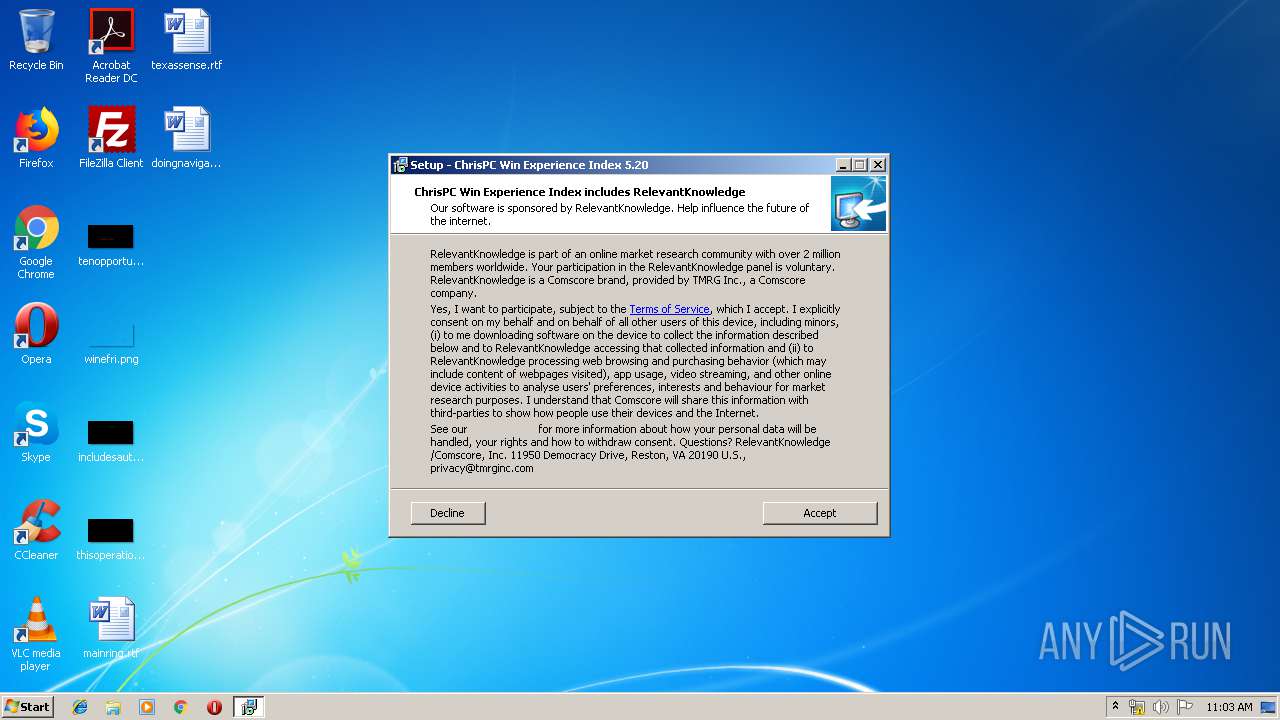Open the Start menu

tap(28, 707)
